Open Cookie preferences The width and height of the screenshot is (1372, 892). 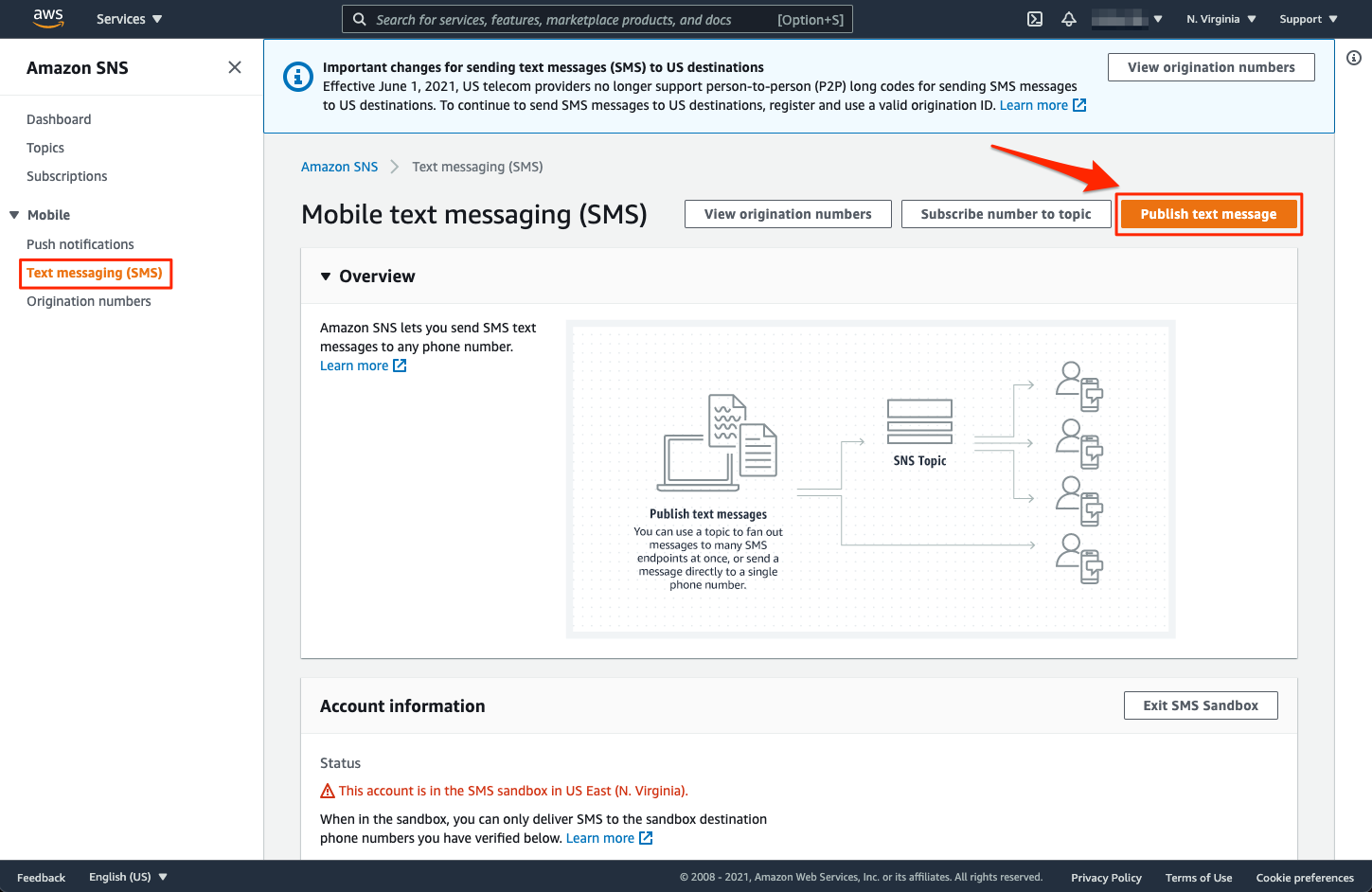point(1305,878)
